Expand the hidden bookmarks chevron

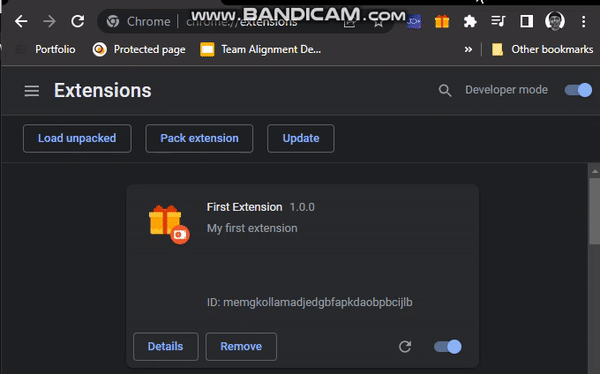(468, 49)
